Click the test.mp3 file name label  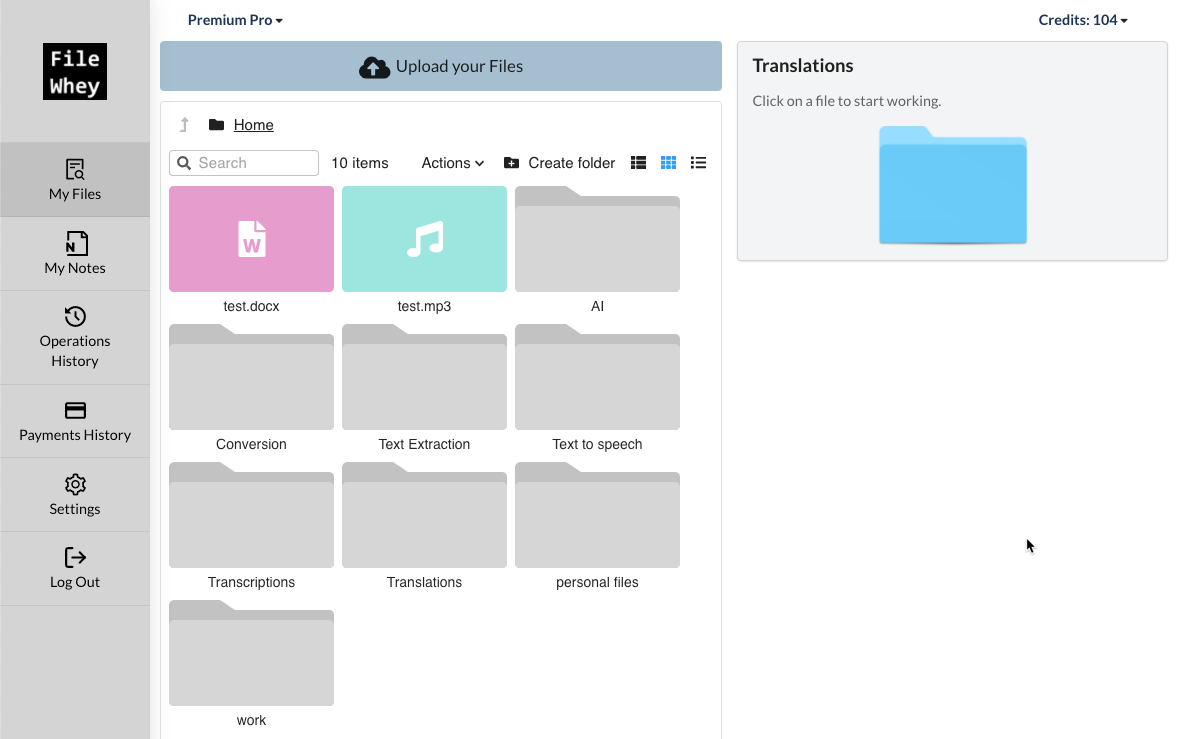click(424, 306)
